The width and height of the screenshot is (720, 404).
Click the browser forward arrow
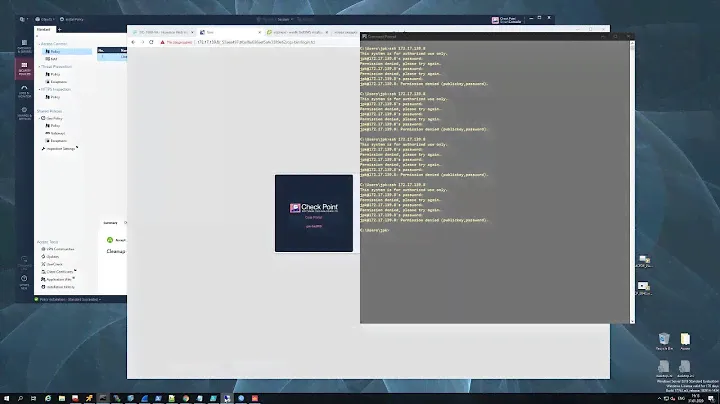[144, 43]
